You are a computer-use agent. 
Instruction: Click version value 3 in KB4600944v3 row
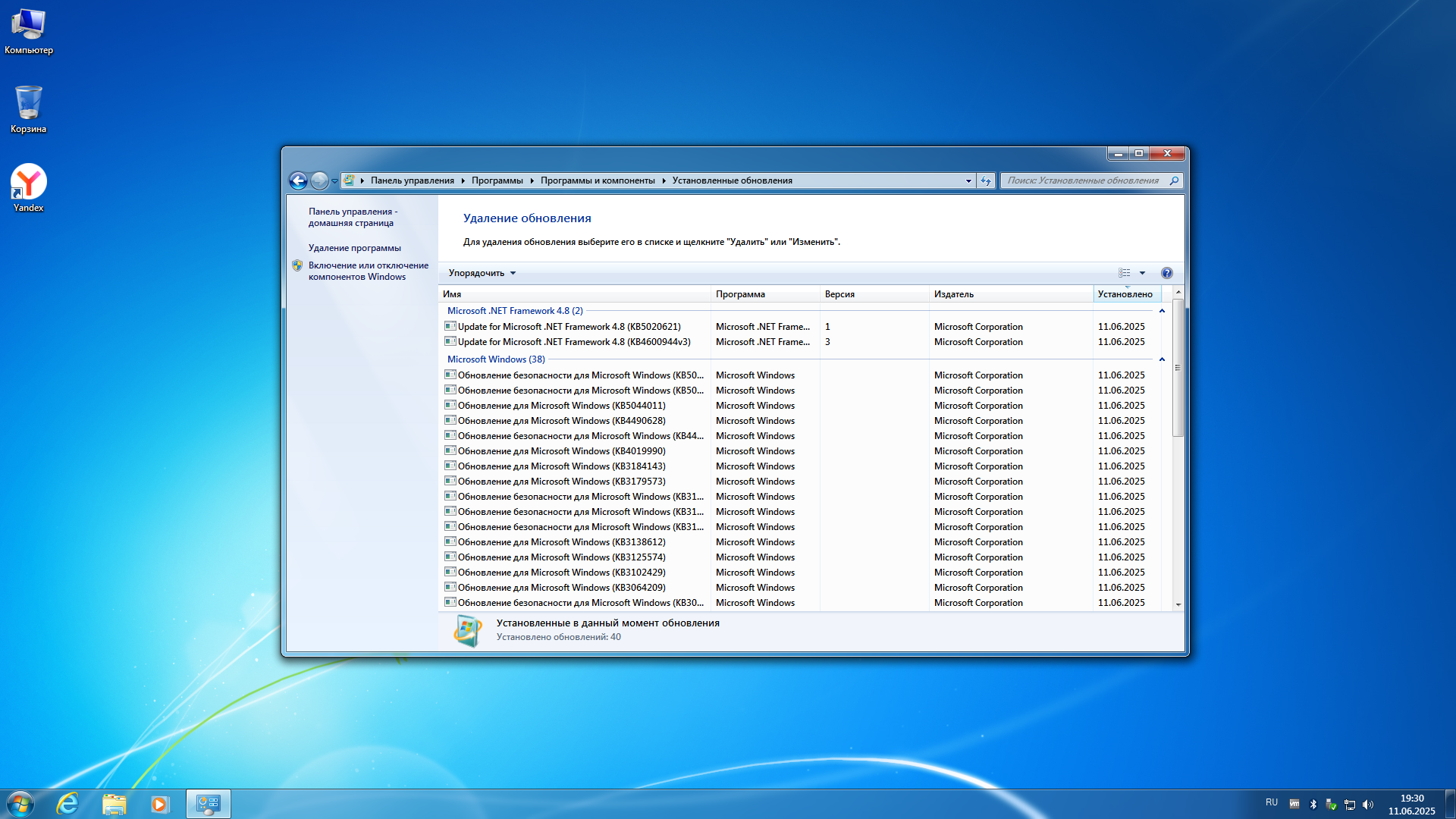click(827, 342)
